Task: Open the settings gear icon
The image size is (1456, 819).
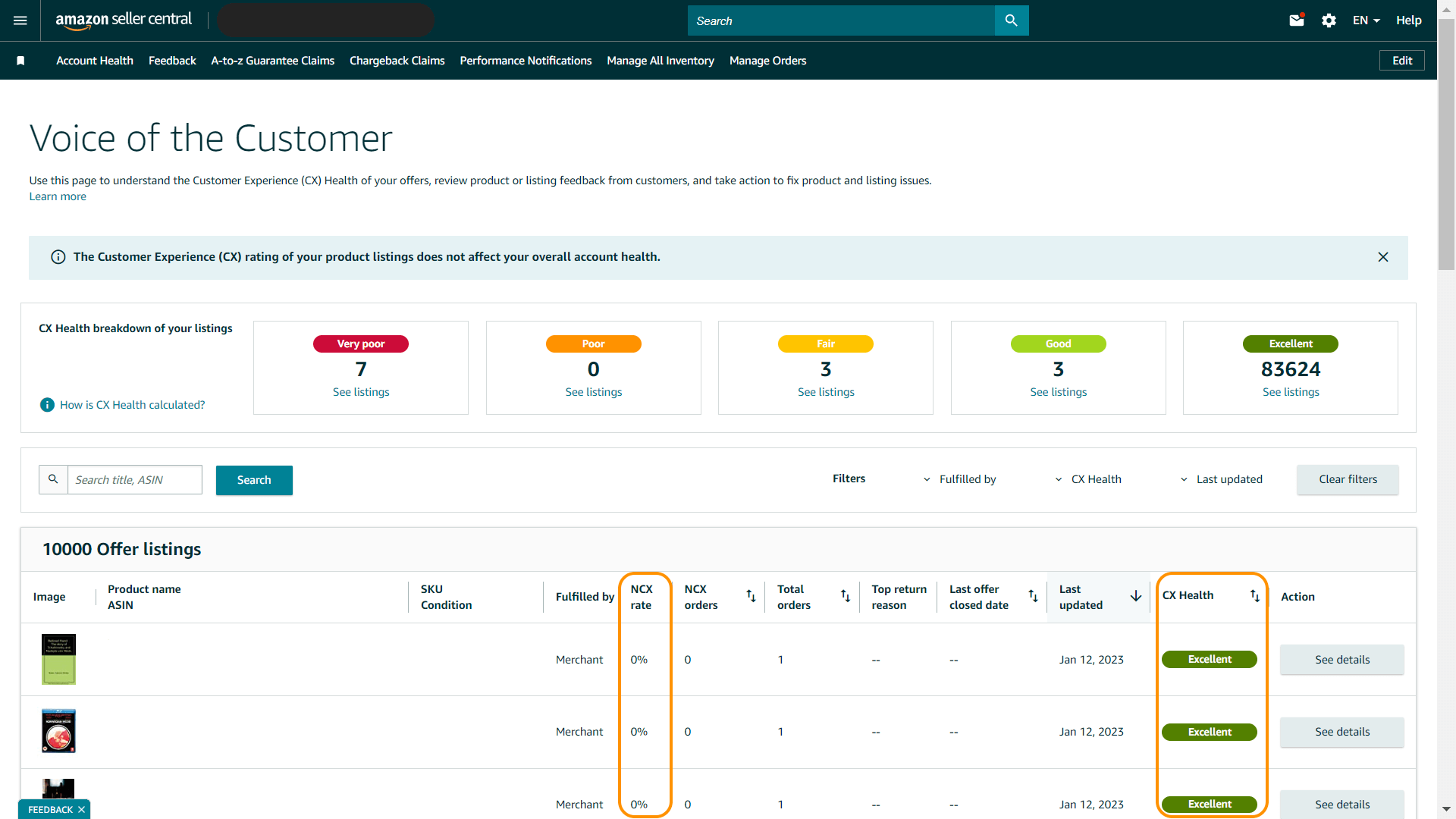Action: (x=1329, y=20)
